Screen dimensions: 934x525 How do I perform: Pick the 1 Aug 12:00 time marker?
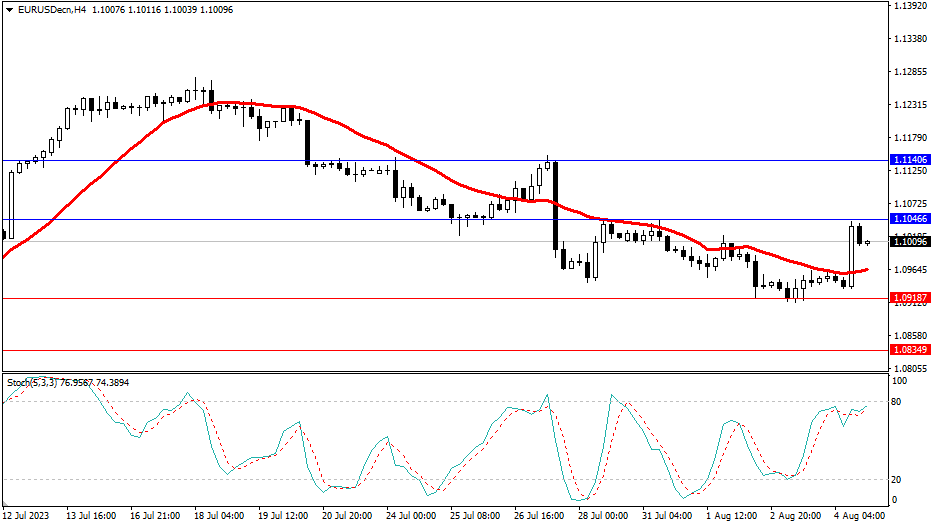(731, 516)
